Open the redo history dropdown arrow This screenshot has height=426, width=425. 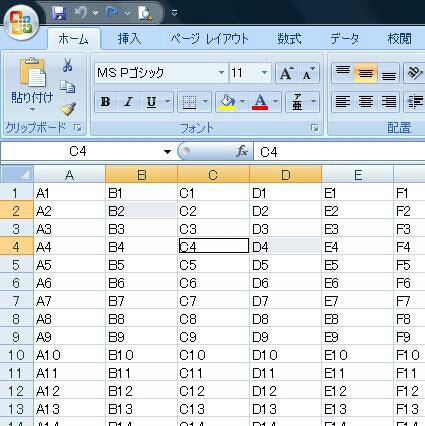pyautogui.click(x=127, y=13)
